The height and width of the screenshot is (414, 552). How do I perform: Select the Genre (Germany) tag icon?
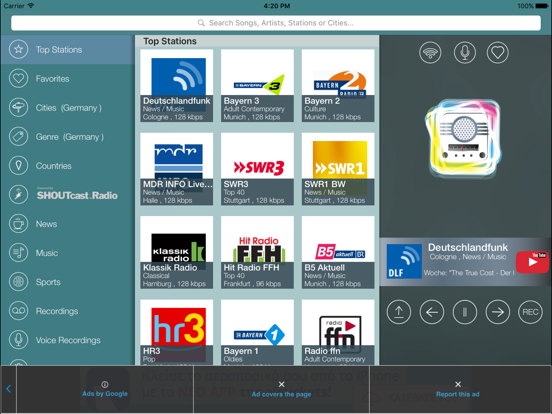click(x=18, y=137)
